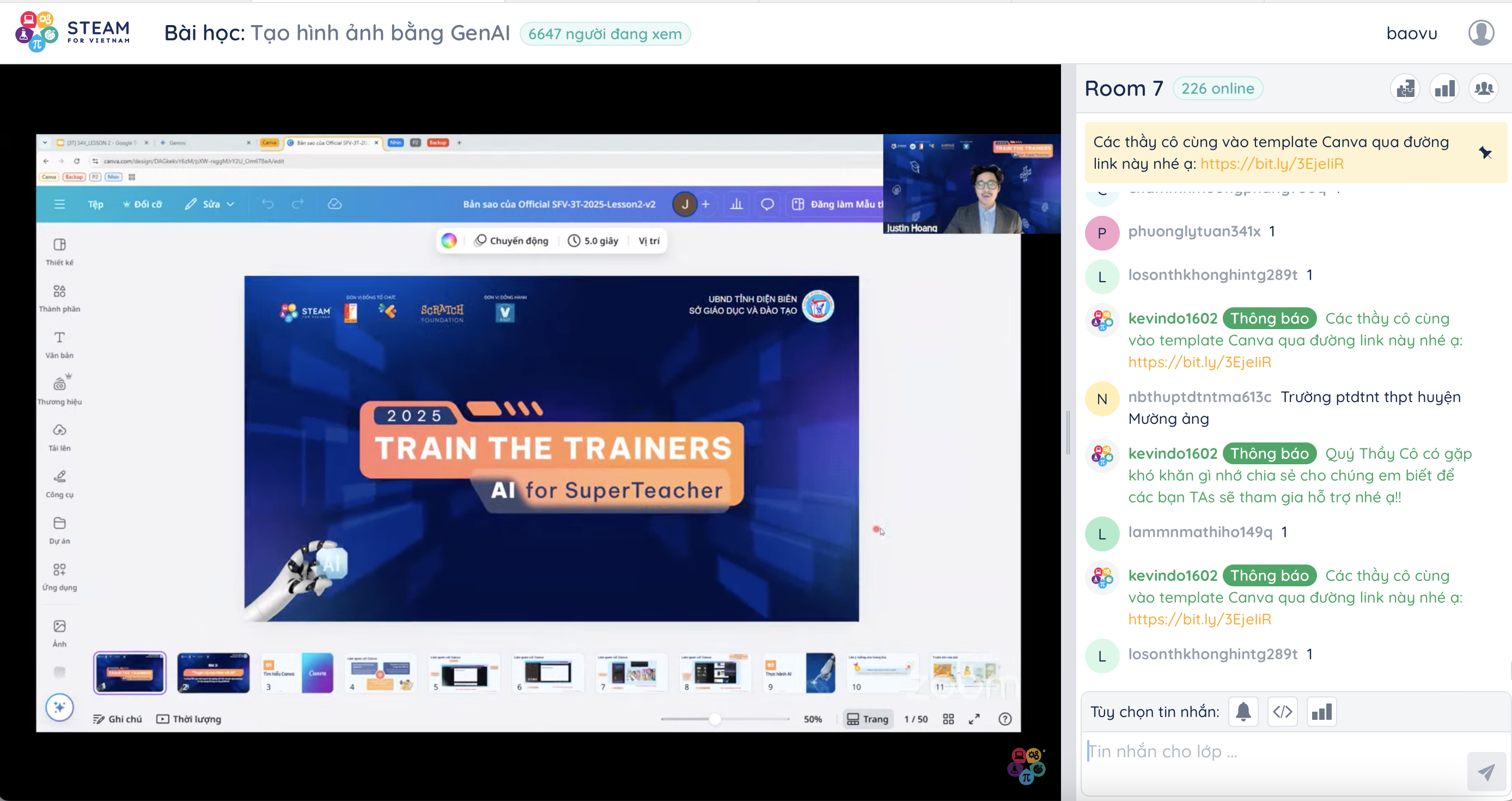The width and height of the screenshot is (1512, 801).
Task: Click the kevindo1602 avatar in the chat
Action: (x=1102, y=320)
